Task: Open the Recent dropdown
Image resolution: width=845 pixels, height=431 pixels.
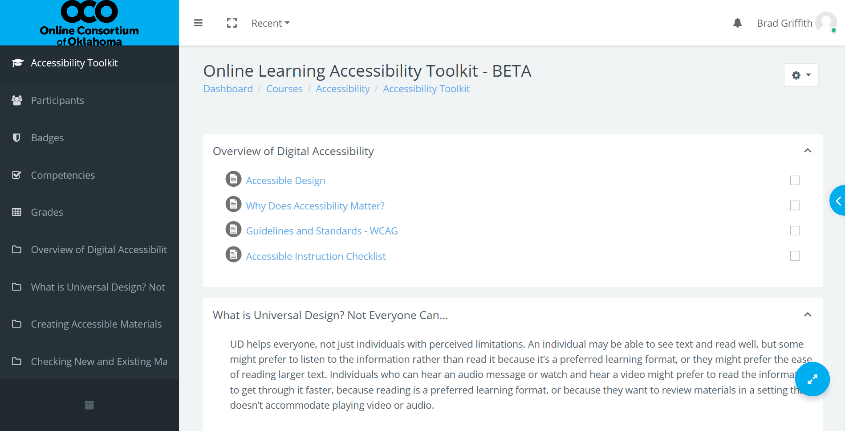Action: click(x=270, y=23)
